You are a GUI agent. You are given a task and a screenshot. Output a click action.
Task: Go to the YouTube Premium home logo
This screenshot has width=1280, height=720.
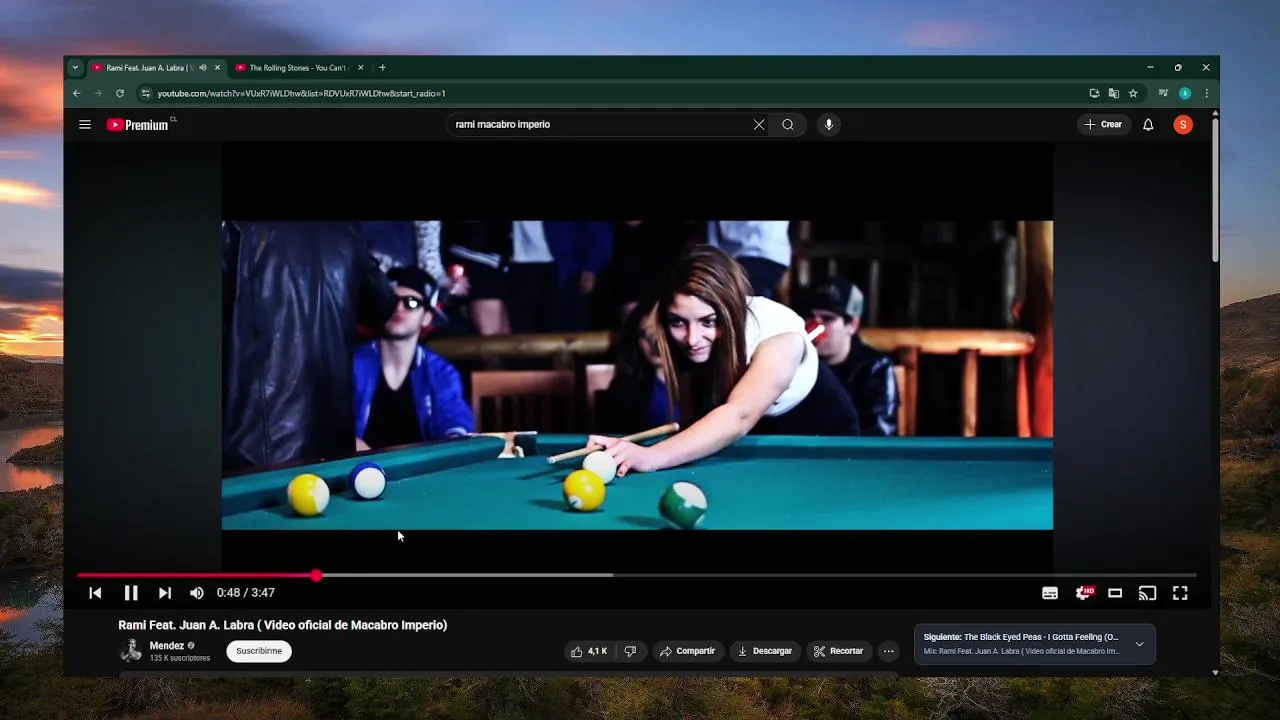(140, 124)
